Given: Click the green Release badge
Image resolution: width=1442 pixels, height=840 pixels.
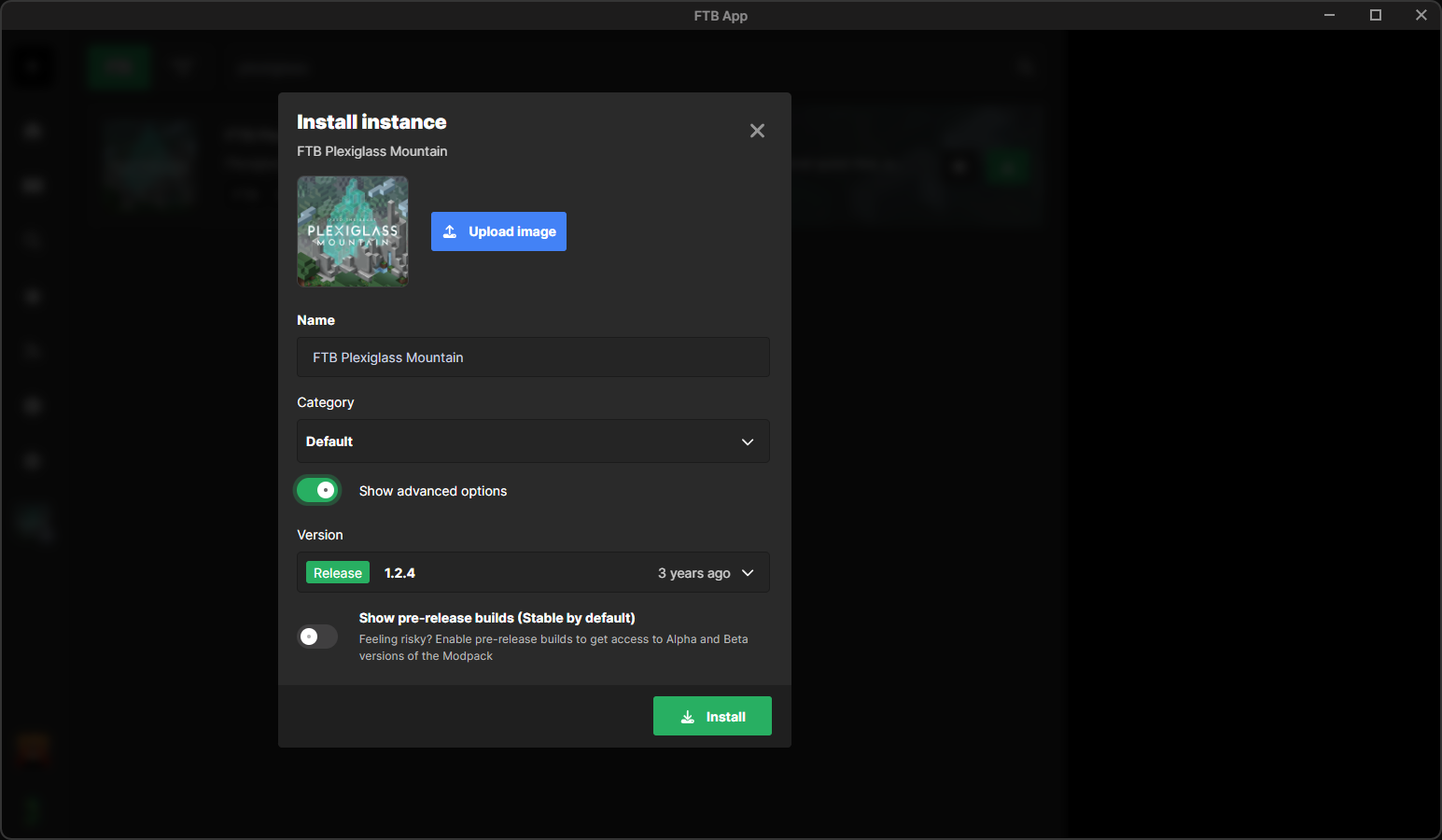Looking at the screenshot, I should point(337,573).
